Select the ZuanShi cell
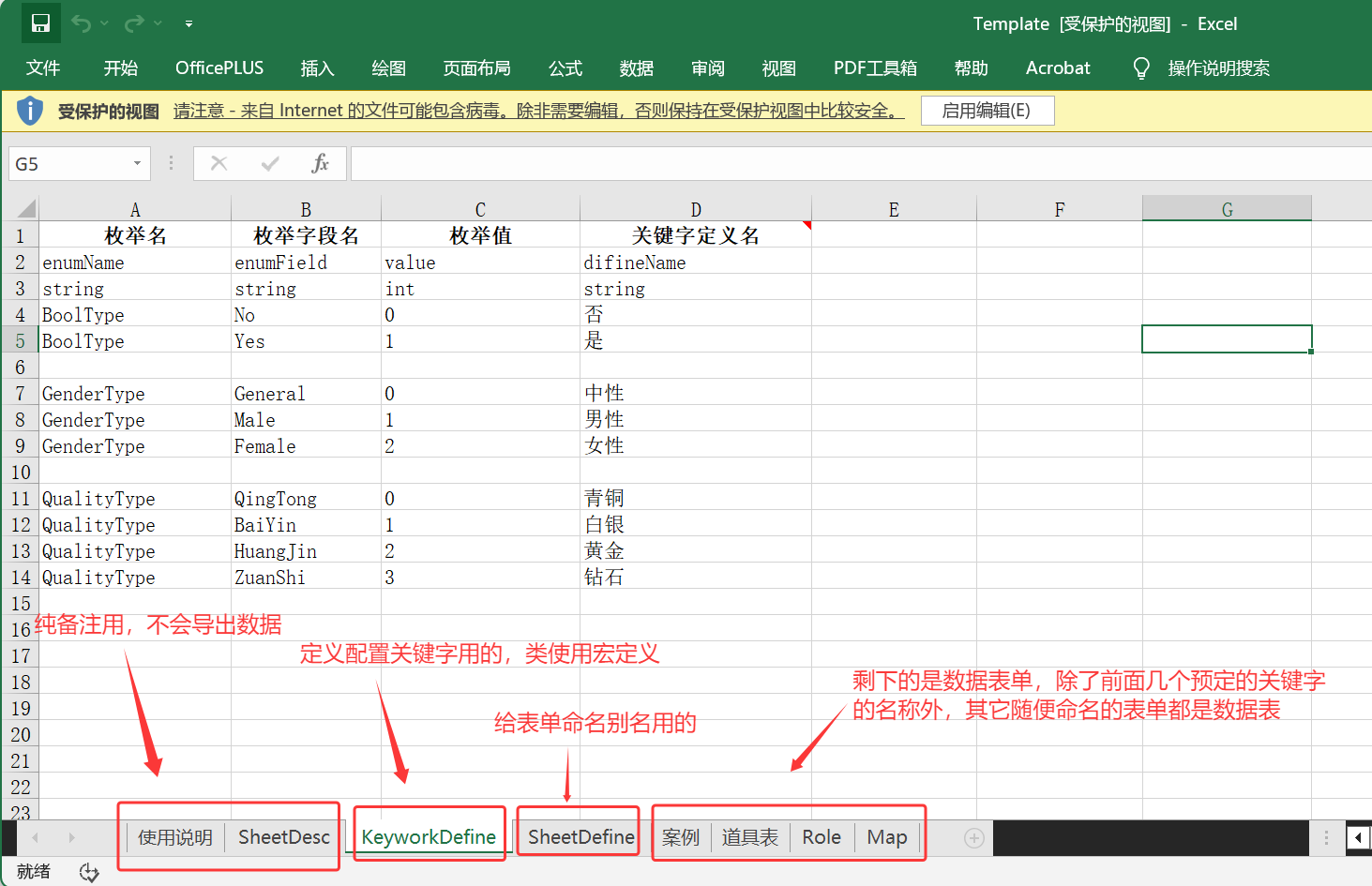The image size is (1372, 886). coord(306,578)
